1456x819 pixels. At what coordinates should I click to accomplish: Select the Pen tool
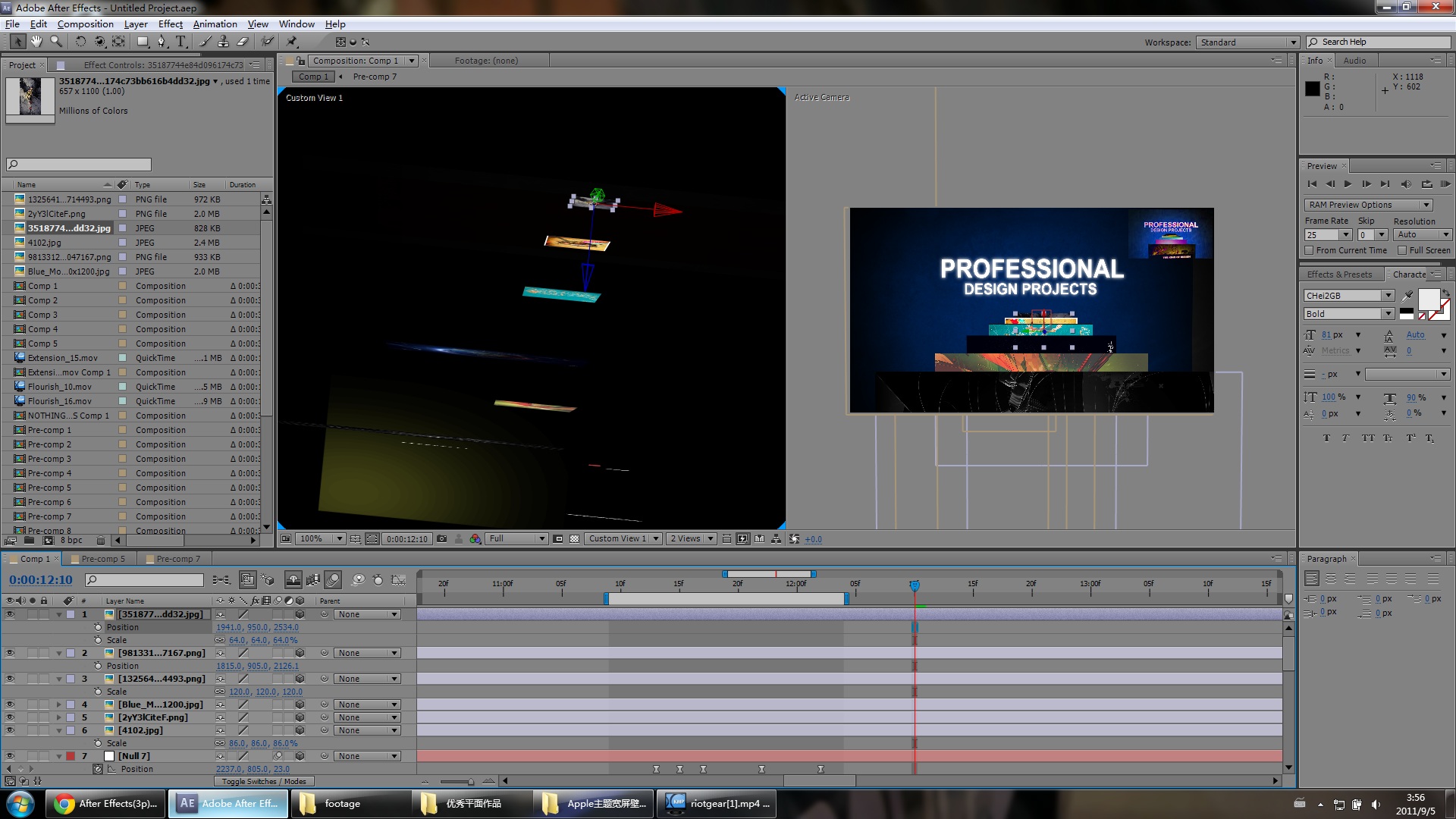[162, 42]
